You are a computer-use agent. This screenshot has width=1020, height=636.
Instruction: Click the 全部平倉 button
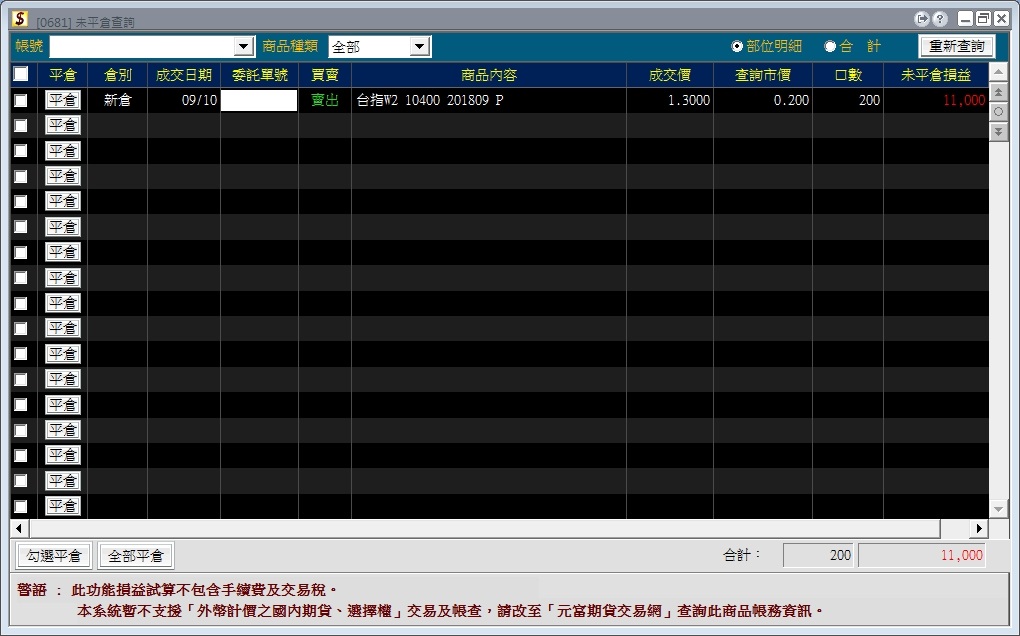pos(136,556)
